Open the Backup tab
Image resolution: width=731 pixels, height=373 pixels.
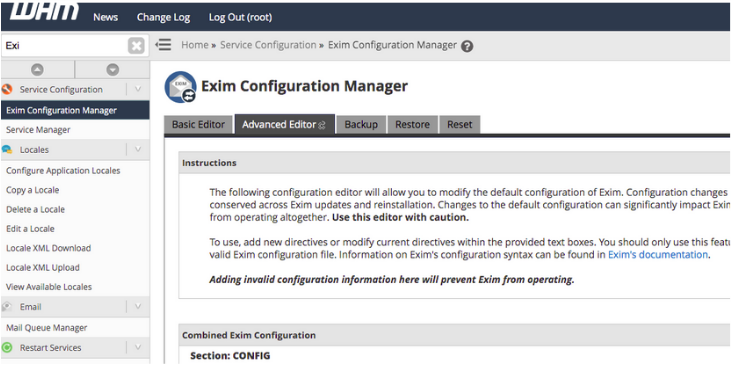361,124
